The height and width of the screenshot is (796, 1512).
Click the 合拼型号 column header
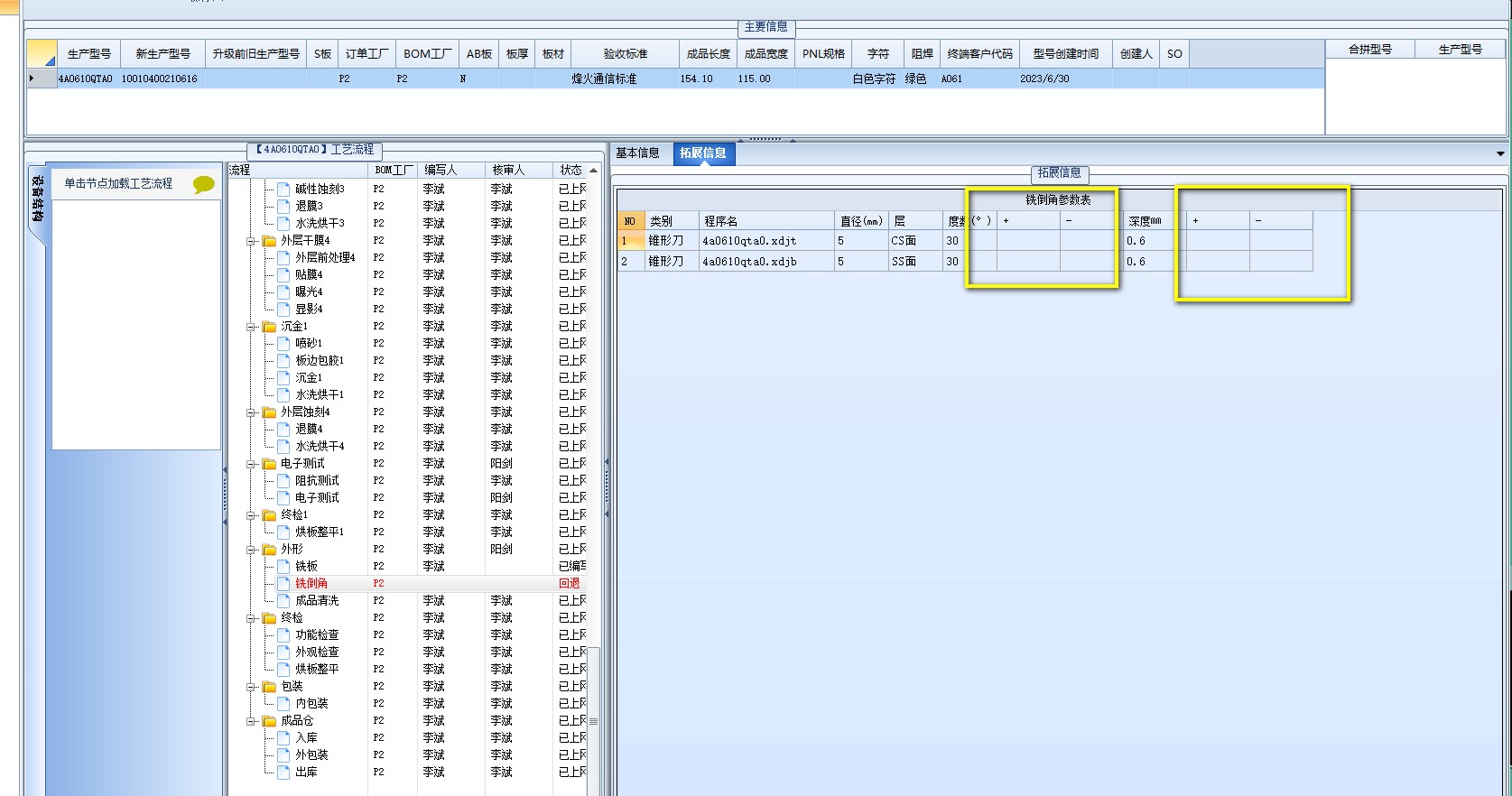[1370, 50]
